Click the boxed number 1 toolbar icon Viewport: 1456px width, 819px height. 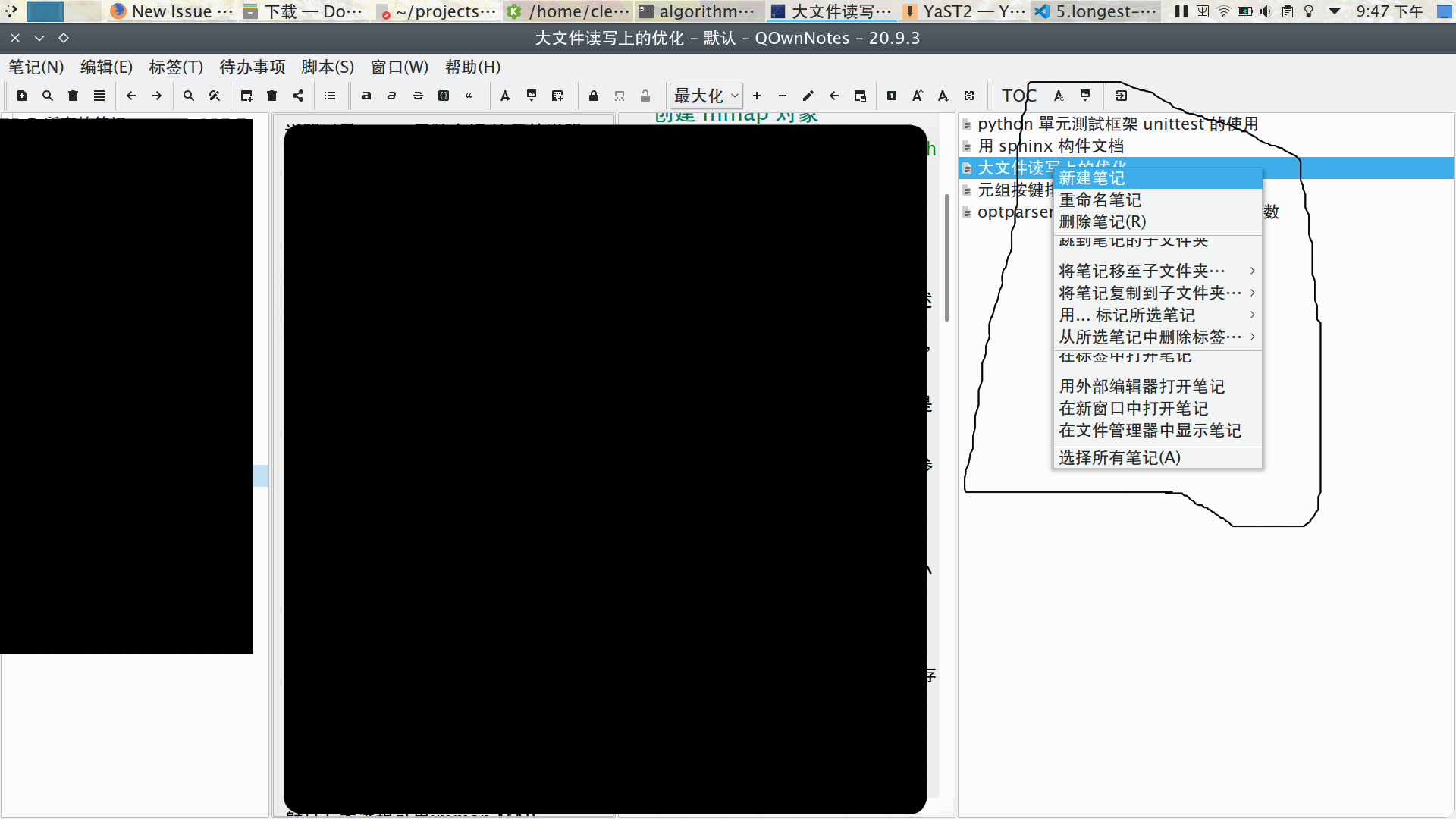892,96
